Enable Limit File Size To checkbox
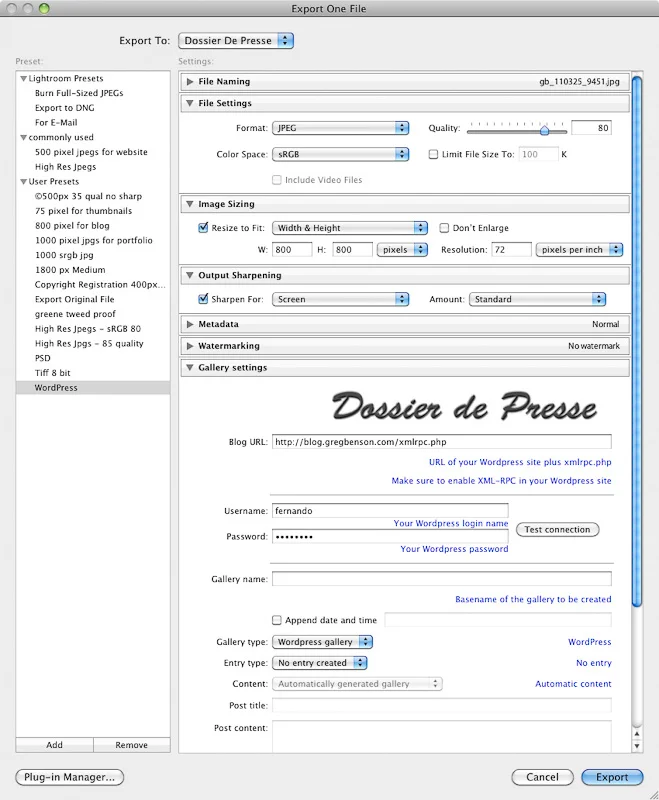 [433, 154]
